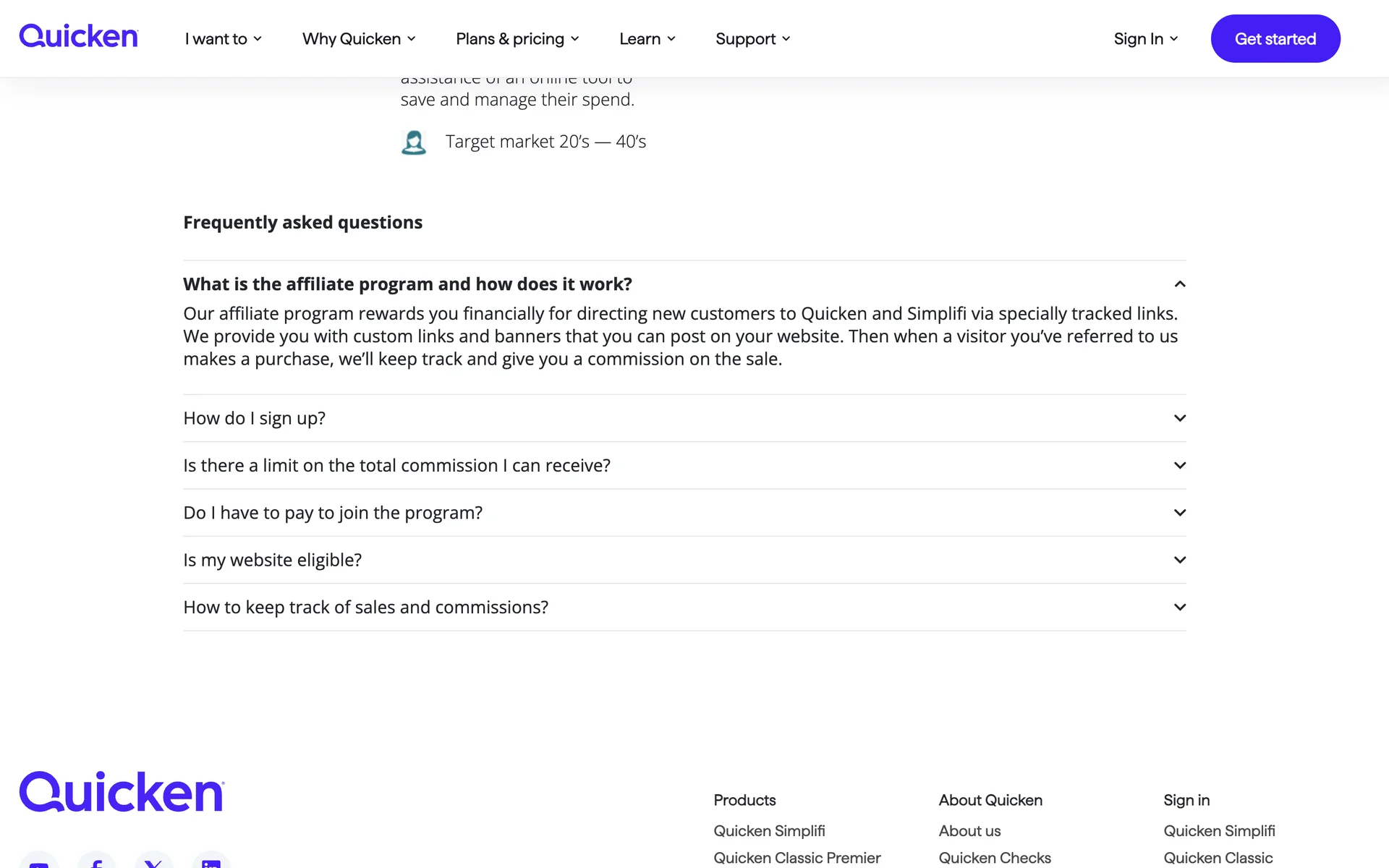Viewport: 1389px width, 868px height.
Task: Click the large Quicken footer logo
Action: [122, 792]
